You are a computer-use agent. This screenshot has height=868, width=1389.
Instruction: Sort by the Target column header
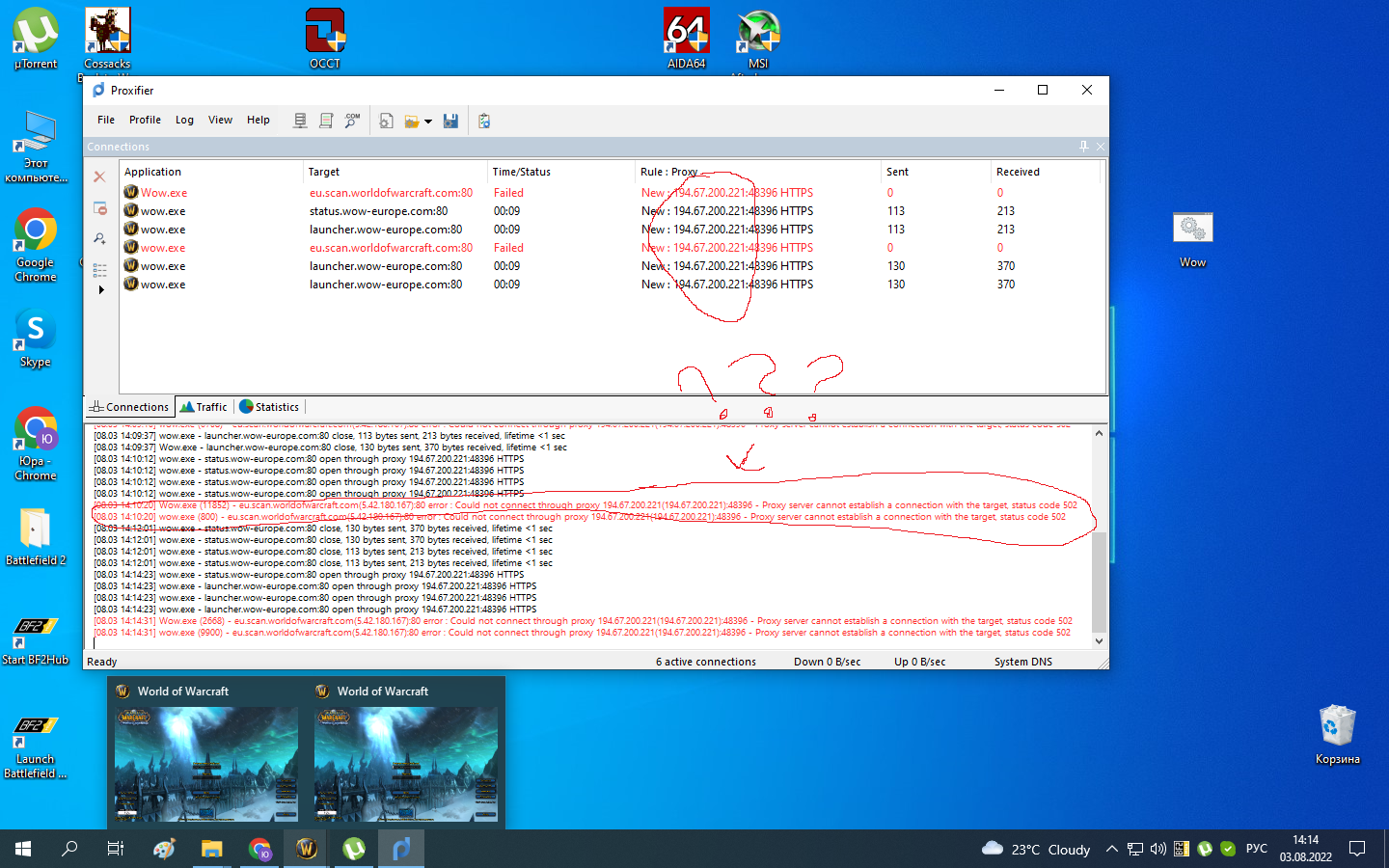(x=395, y=172)
